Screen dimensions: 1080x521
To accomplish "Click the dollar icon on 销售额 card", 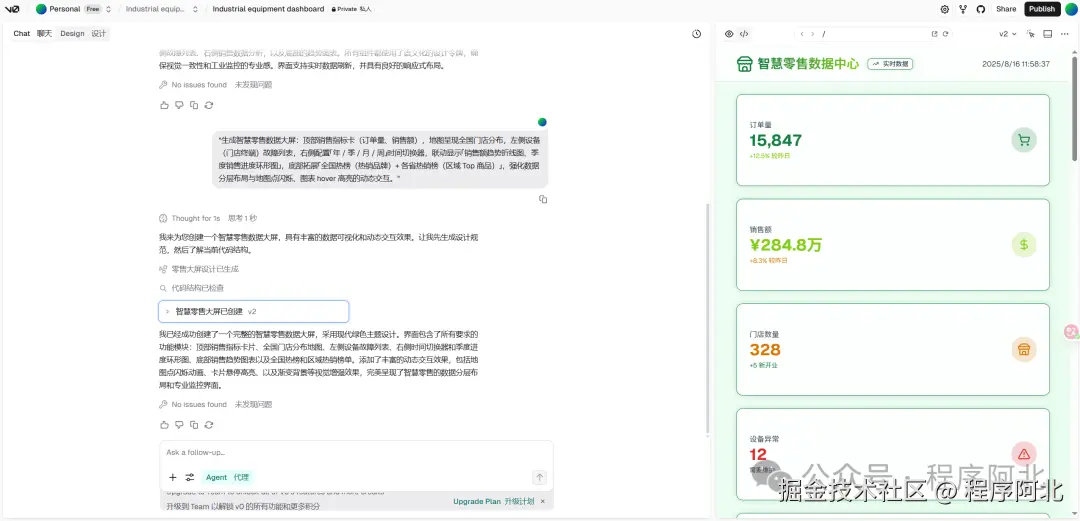I will tap(1024, 245).
